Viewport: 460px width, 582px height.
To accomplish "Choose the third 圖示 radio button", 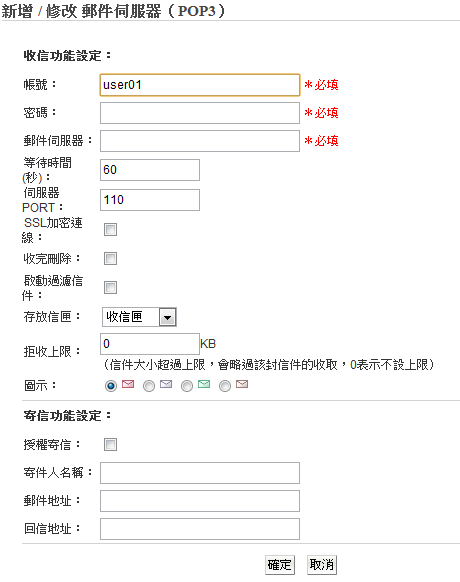I will tap(187, 386).
